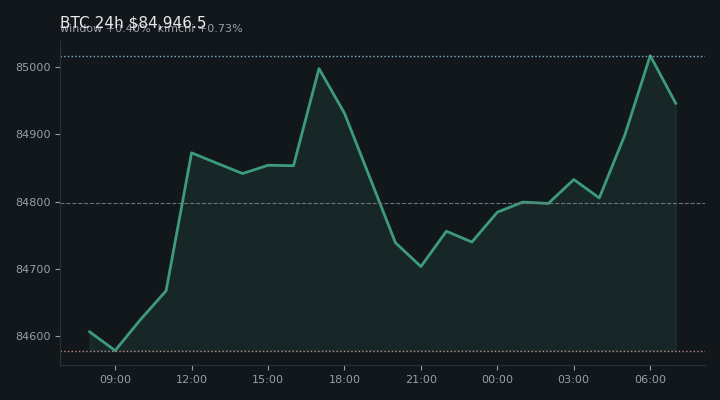Select the first data point of the line
This screenshot has height=400, width=720.
point(90,331)
